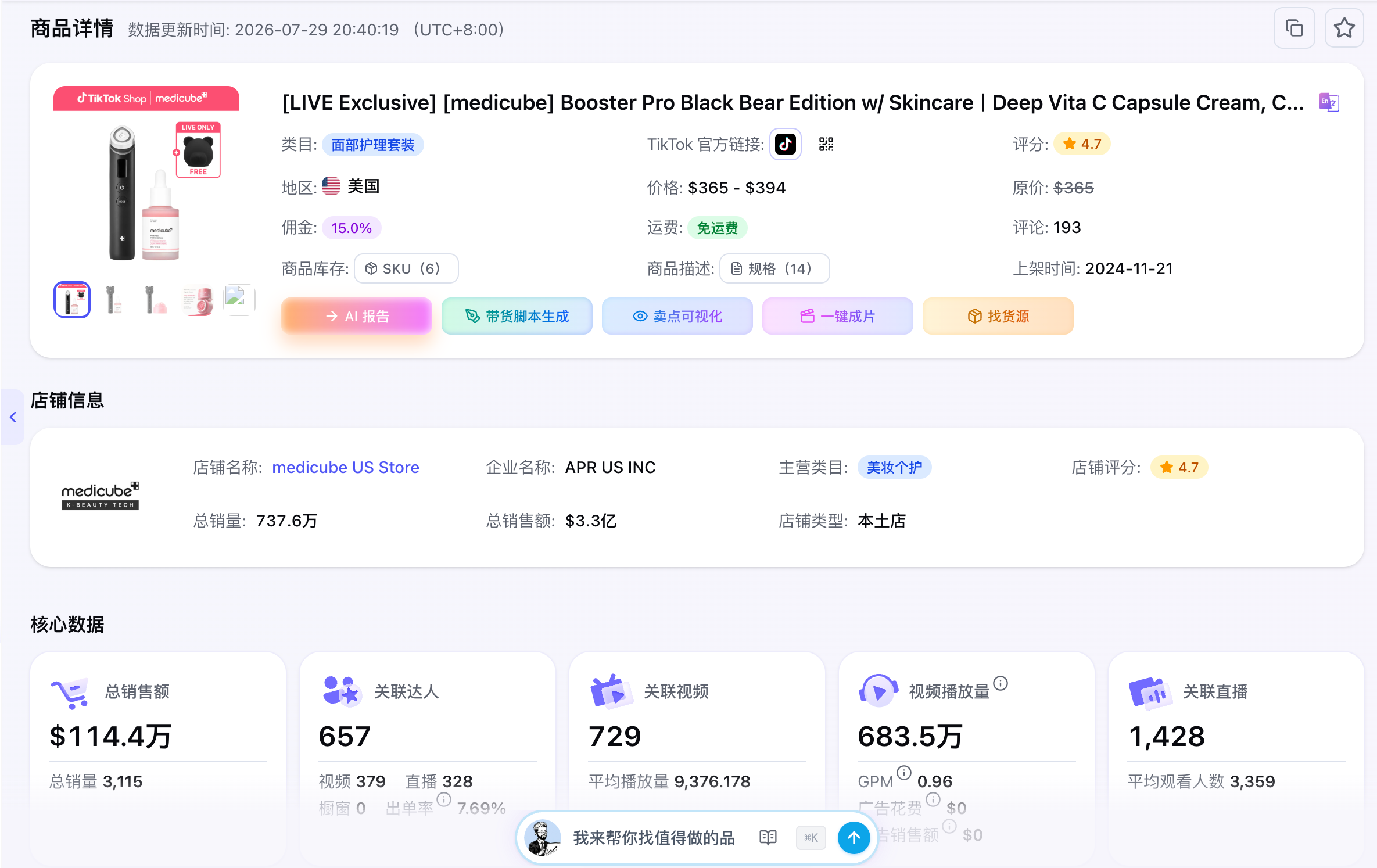Viewport: 1377px width, 868px height.
Task: Click the send arrow in assistant bar
Action: click(x=854, y=837)
